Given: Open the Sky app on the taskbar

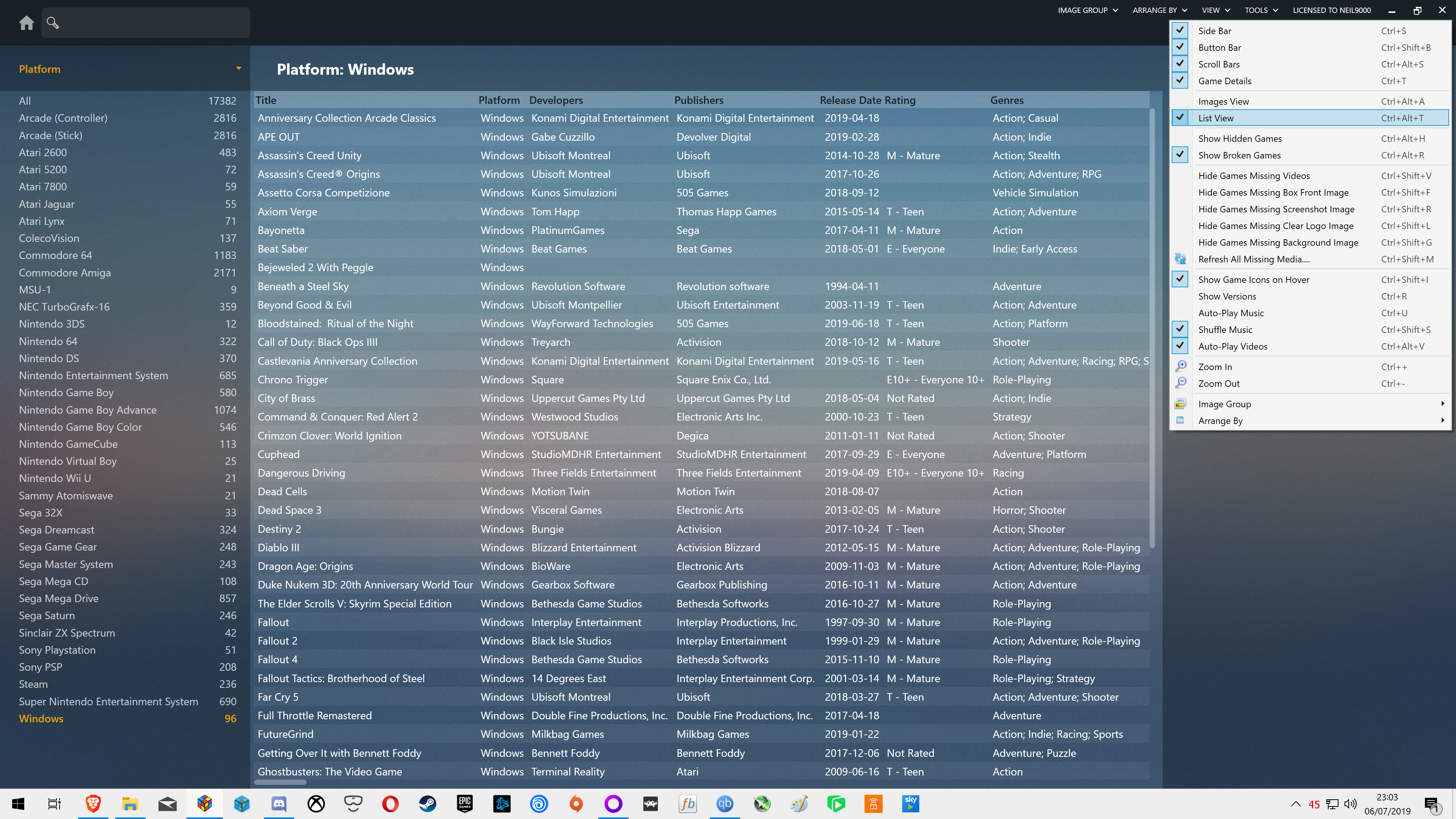Looking at the screenshot, I should (910, 804).
